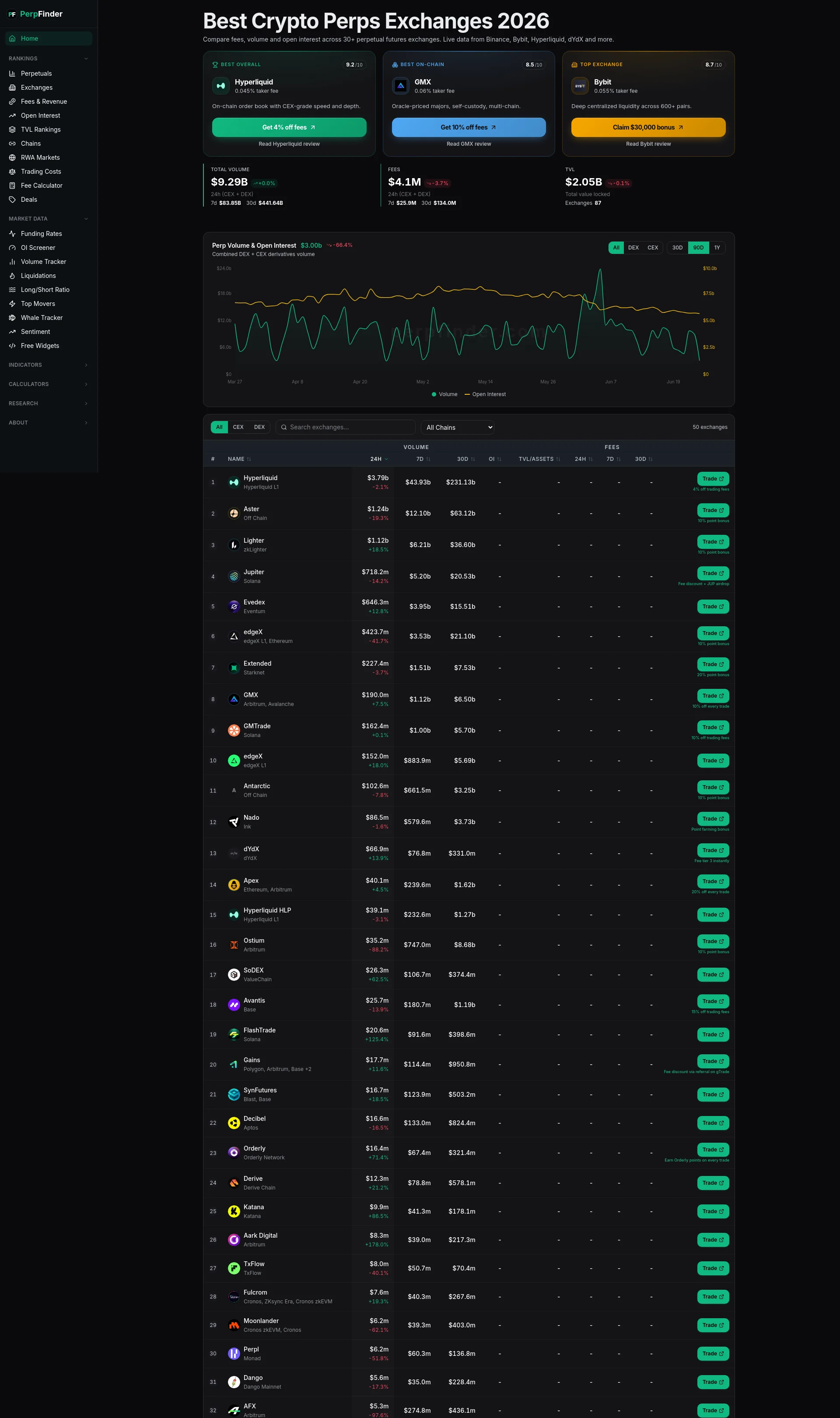Click the Jupiter logo in row 4
Viewport: 840px width, 1418px height.
(x=234, y=576)
